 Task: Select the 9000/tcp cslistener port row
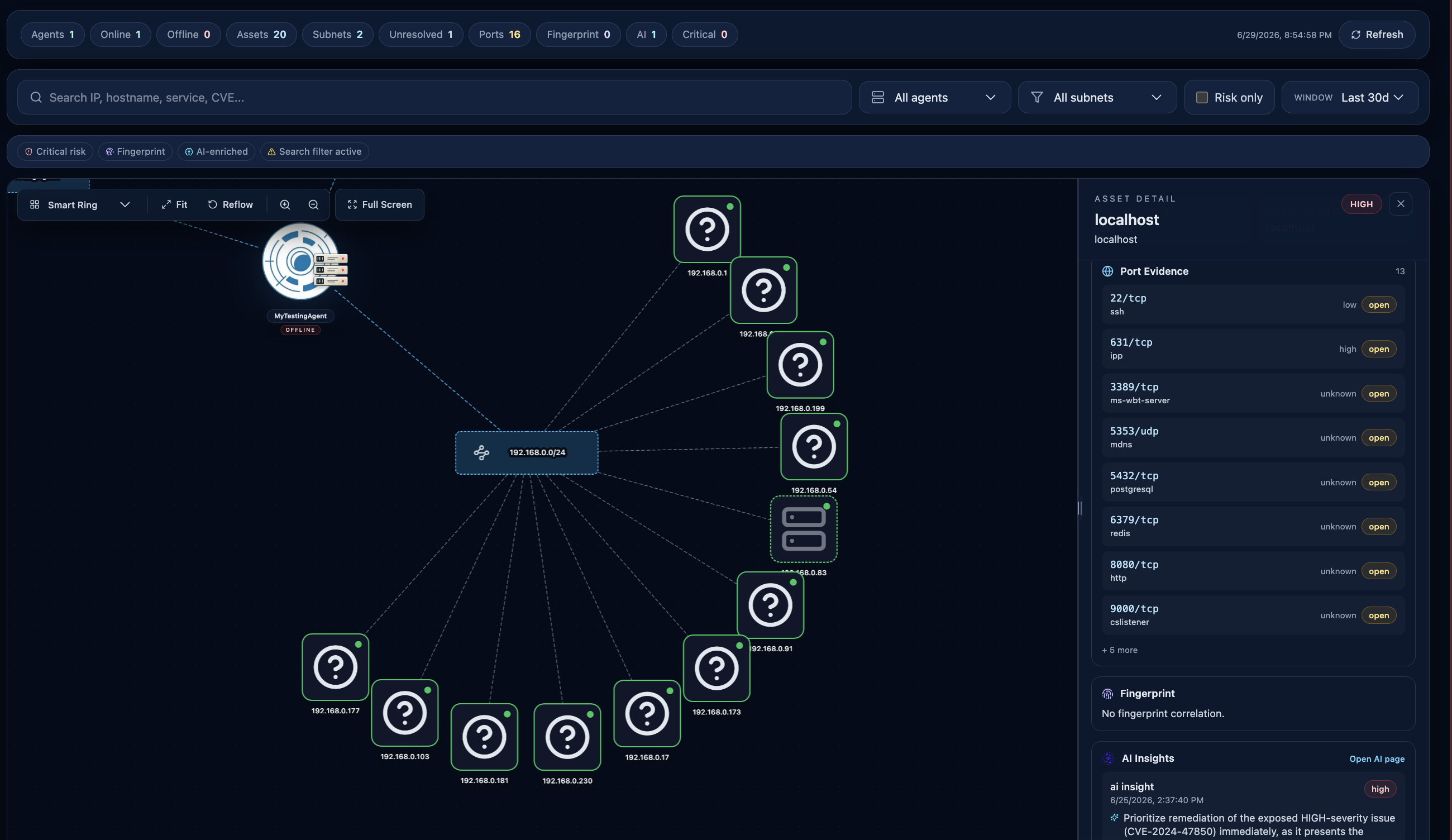(x=1253, y=615)
